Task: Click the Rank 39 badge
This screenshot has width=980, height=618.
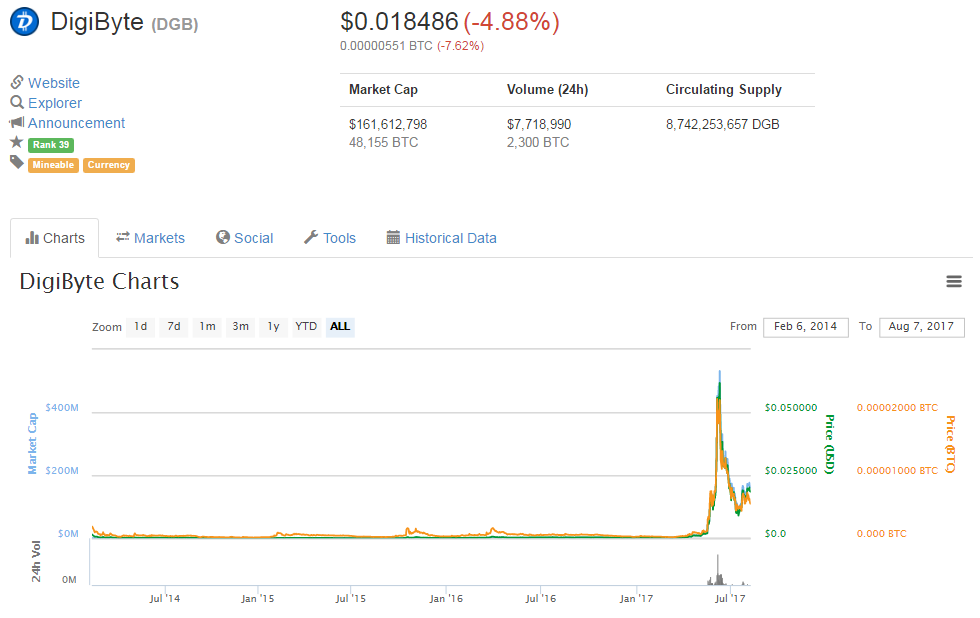Action: pyautogui.click(x=51, y=144)
